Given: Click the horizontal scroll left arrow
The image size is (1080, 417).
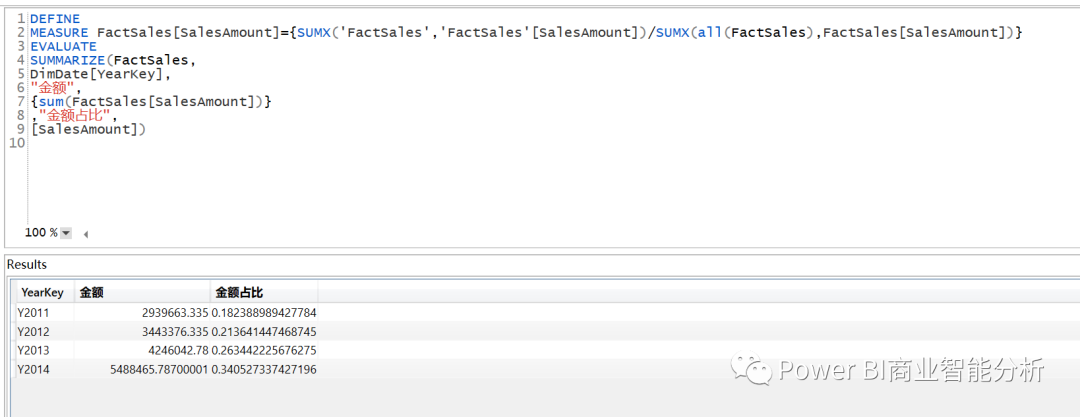Looking at the screenshot, I should tap(86, 234).
